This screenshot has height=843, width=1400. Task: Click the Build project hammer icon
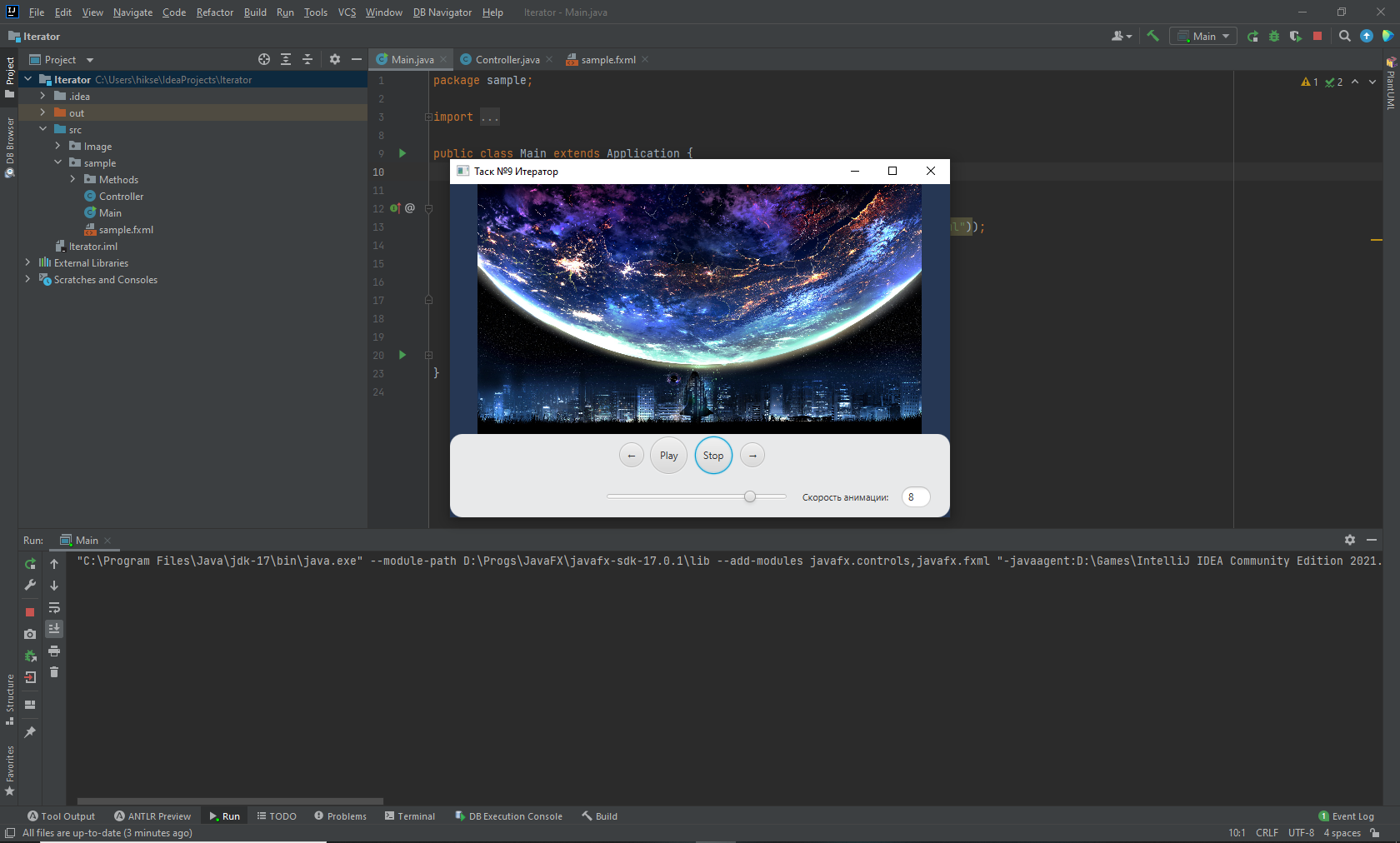pyautogui.click(x=1153, y=36)
